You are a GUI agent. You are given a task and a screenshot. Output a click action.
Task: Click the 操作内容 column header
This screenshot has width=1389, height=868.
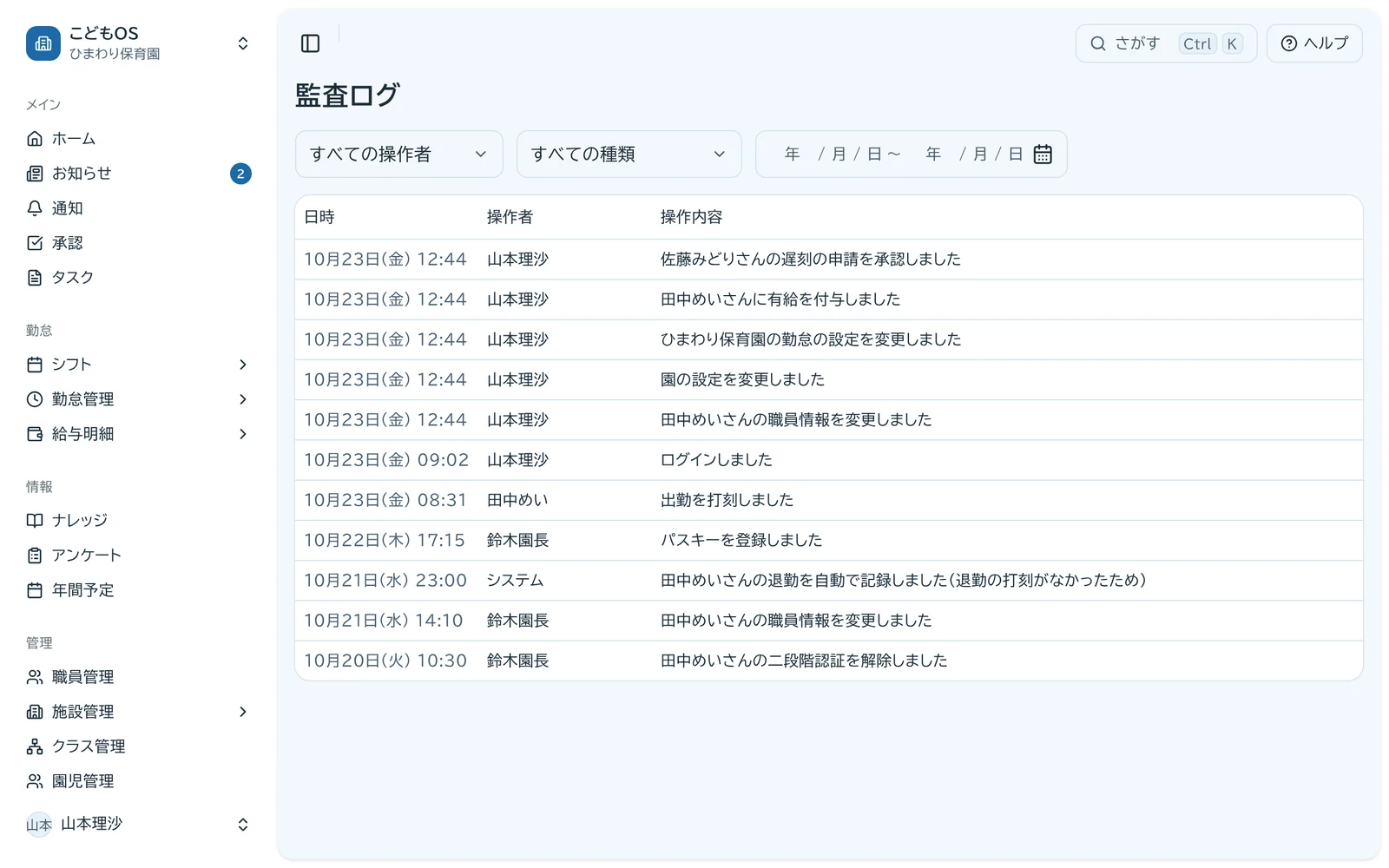click(691, 217)
